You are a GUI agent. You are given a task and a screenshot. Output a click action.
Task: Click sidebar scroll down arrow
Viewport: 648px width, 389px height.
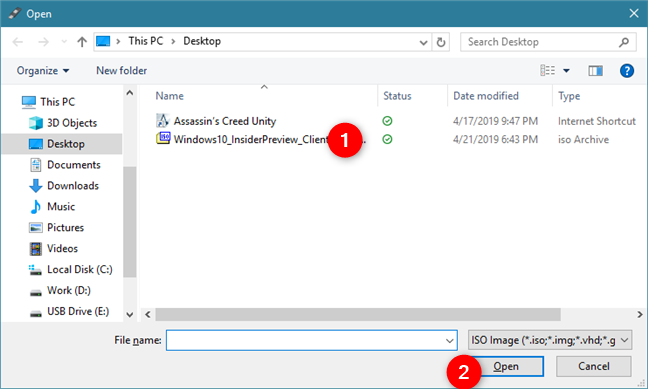130,315
